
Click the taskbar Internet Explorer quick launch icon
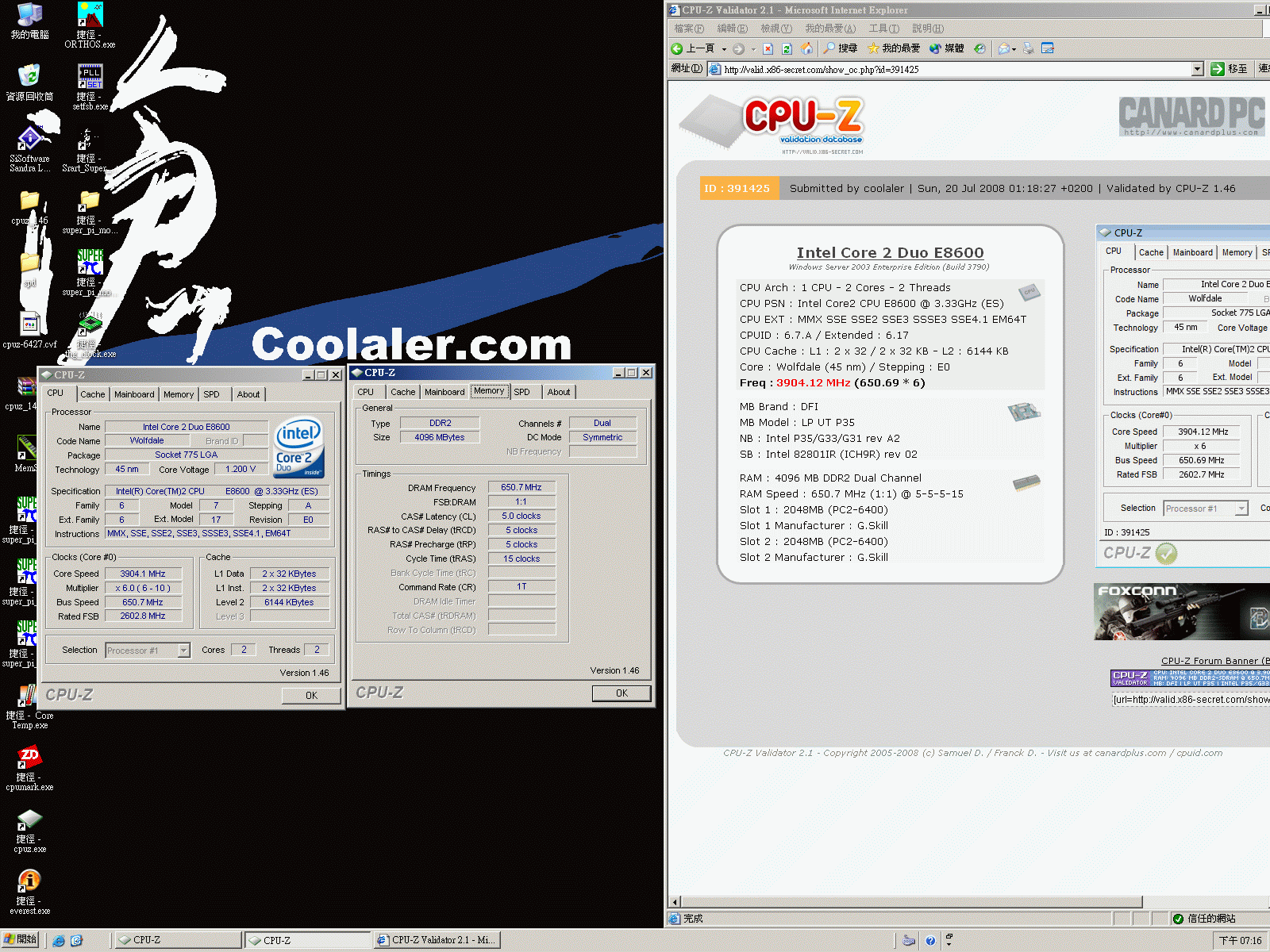pos(59,941)
